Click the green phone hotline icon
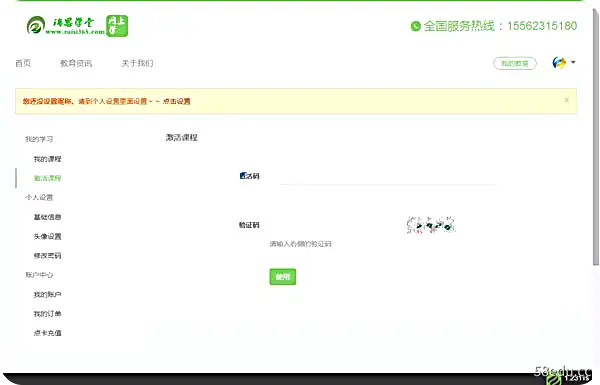This screenshot has width=600, height=385. pos(416,26)
